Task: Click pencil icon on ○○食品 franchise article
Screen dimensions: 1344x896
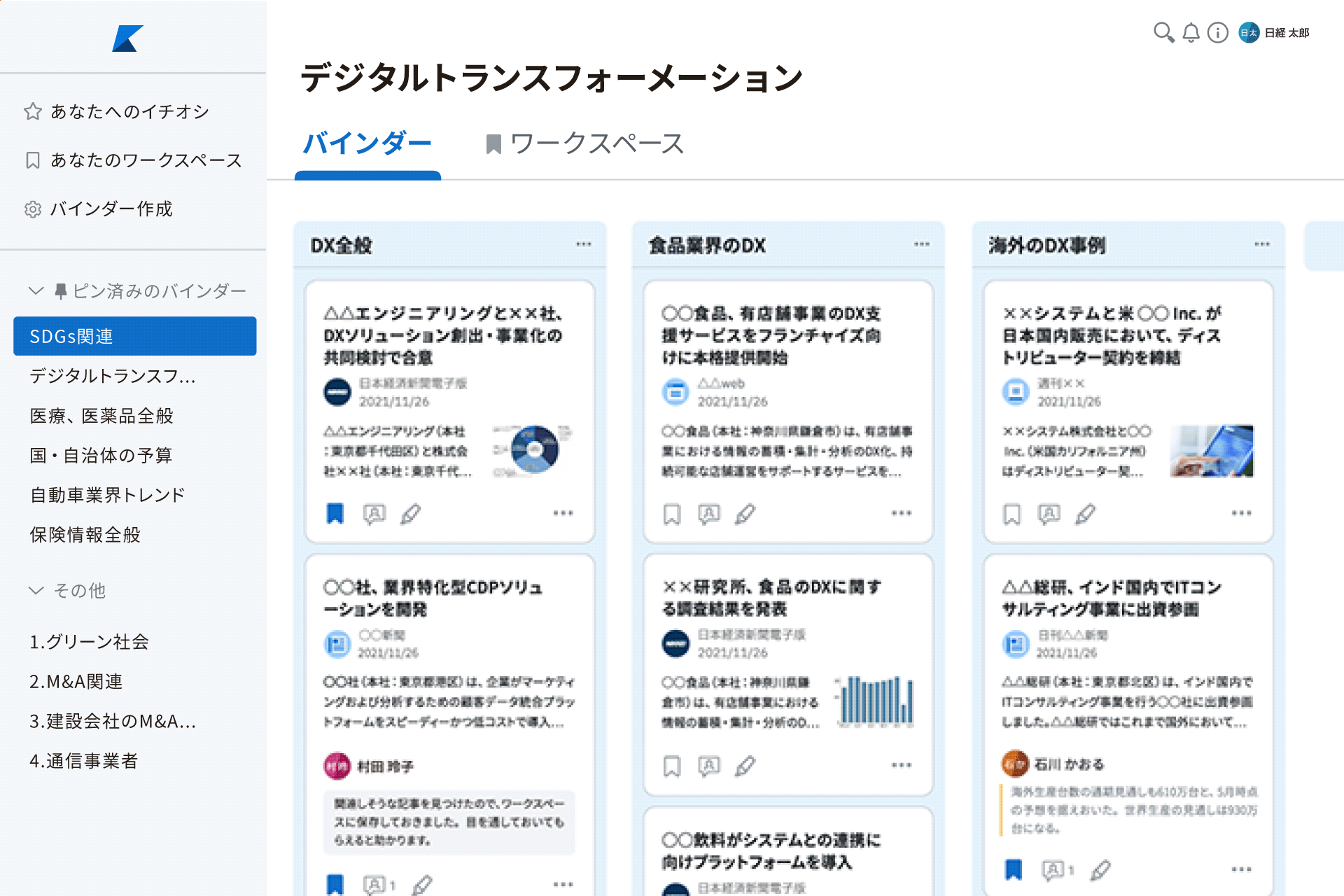Action: click(x=745, y=514)
